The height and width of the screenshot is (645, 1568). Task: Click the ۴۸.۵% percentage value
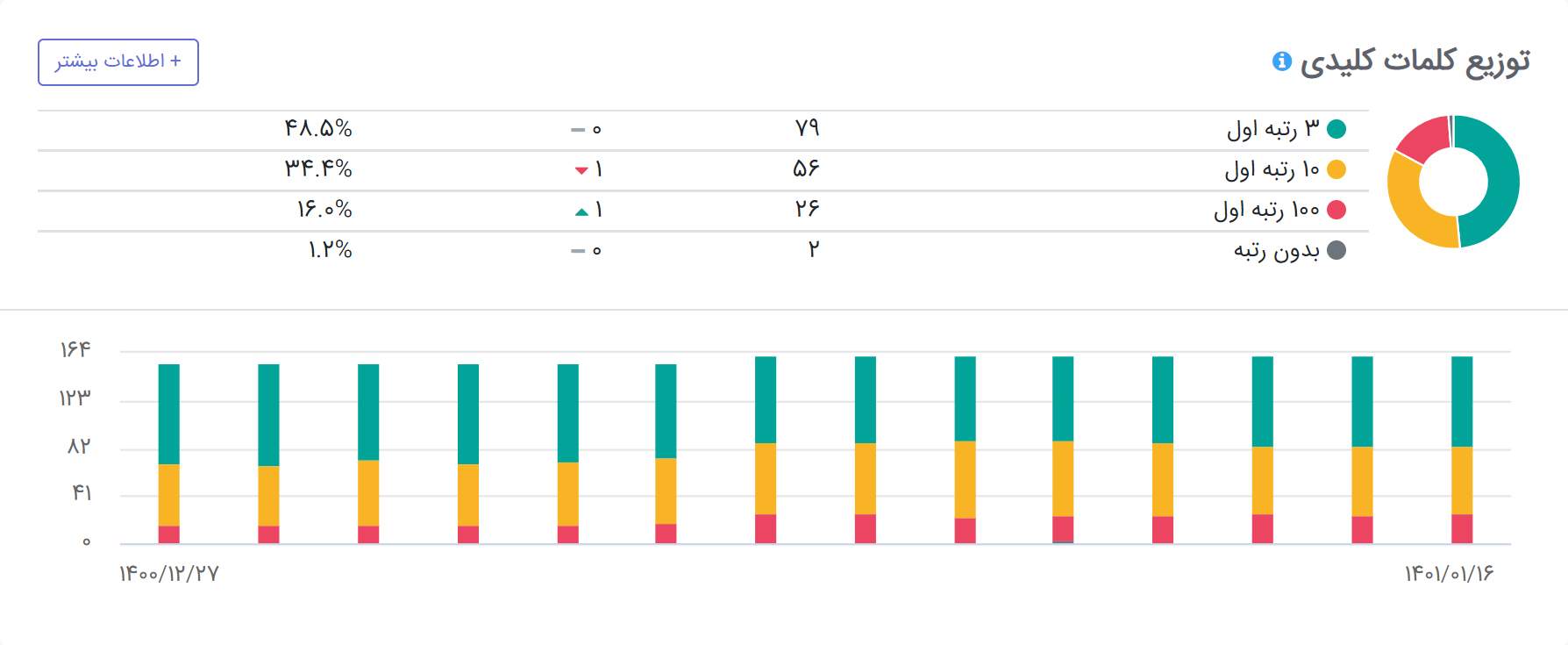(318, 129)
